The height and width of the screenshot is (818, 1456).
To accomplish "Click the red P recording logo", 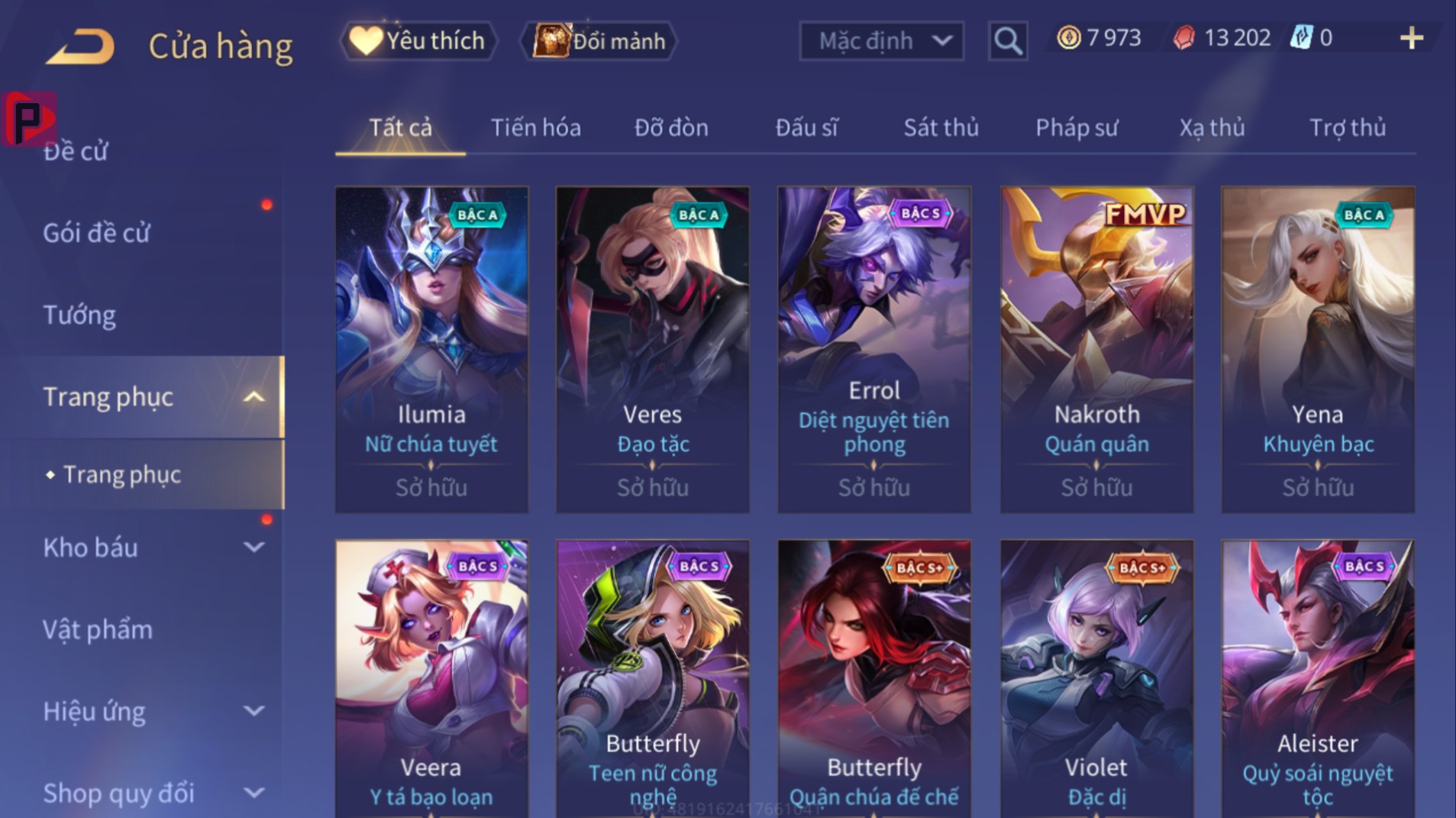I will (x=30, y=118).
